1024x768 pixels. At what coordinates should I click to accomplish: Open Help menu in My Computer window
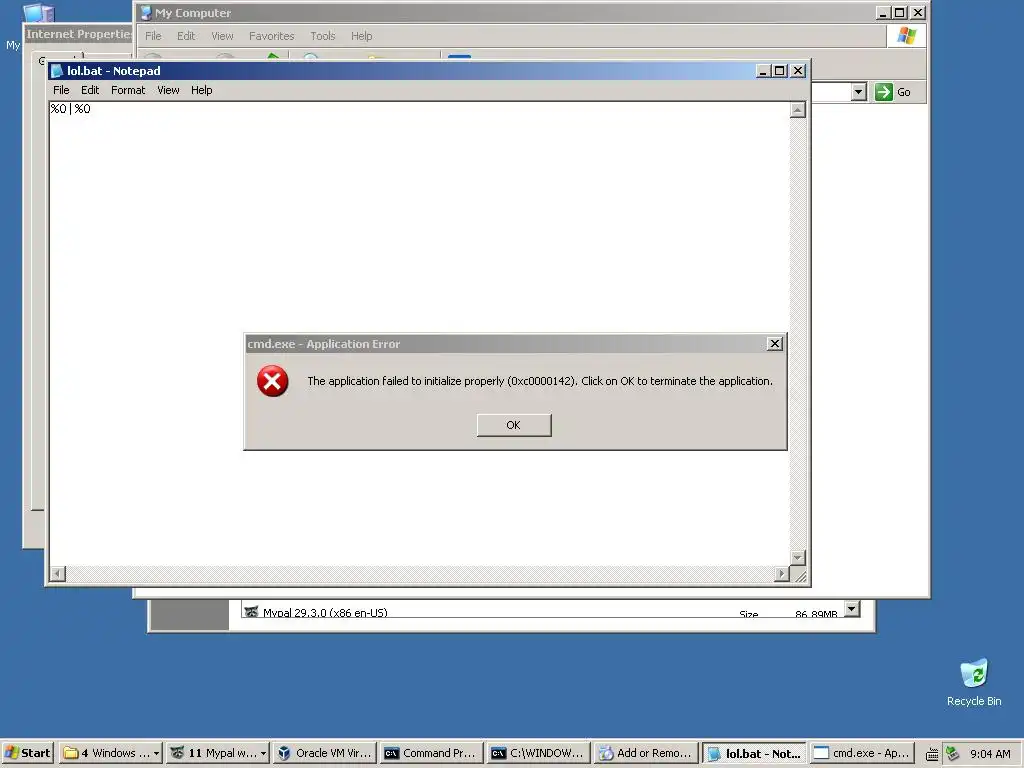click(x=362, y=36)
